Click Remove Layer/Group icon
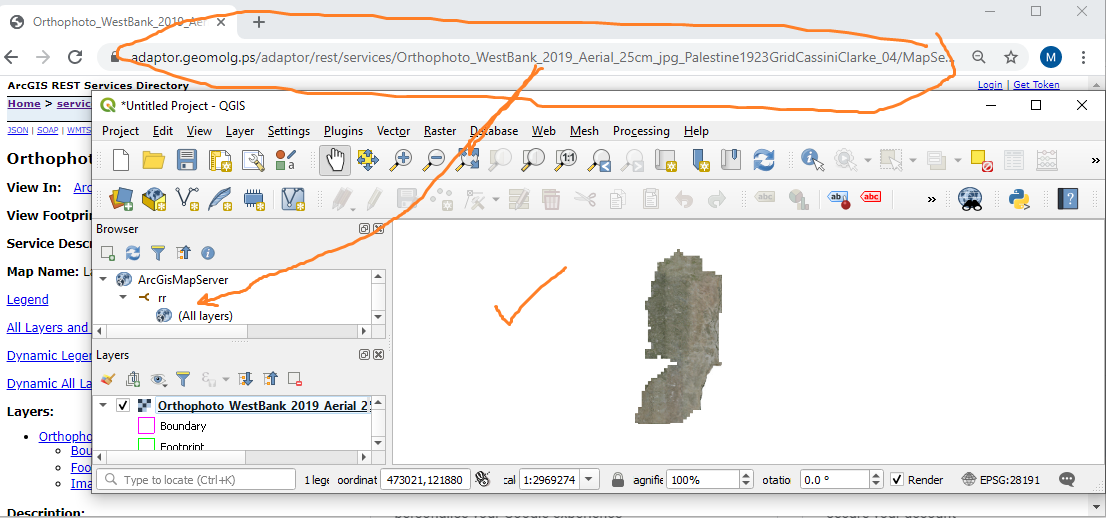The height and width of the screenshot is (518, 1106). click(295, 380)
